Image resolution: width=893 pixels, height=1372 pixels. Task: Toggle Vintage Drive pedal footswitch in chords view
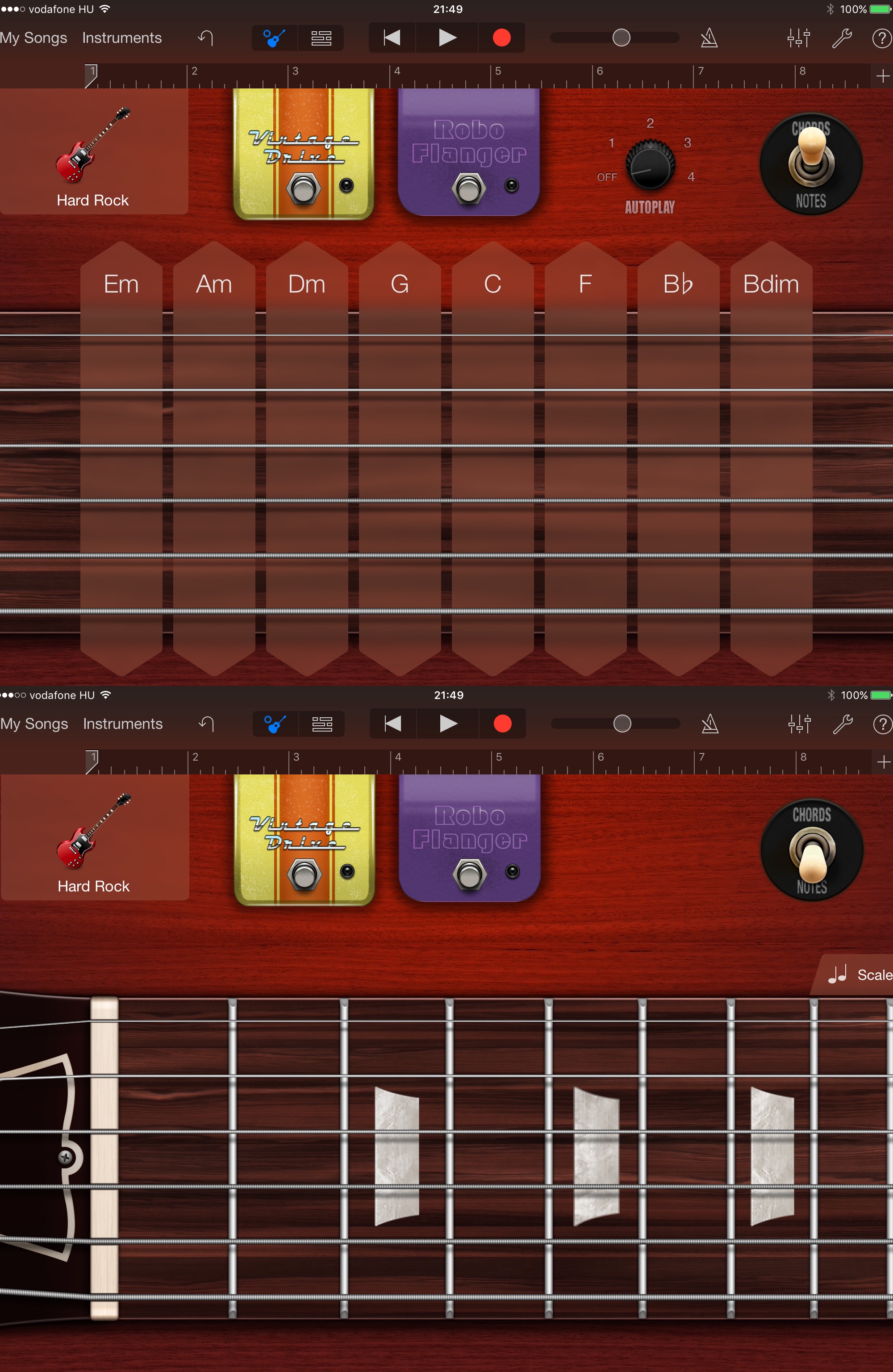(303, 188)
